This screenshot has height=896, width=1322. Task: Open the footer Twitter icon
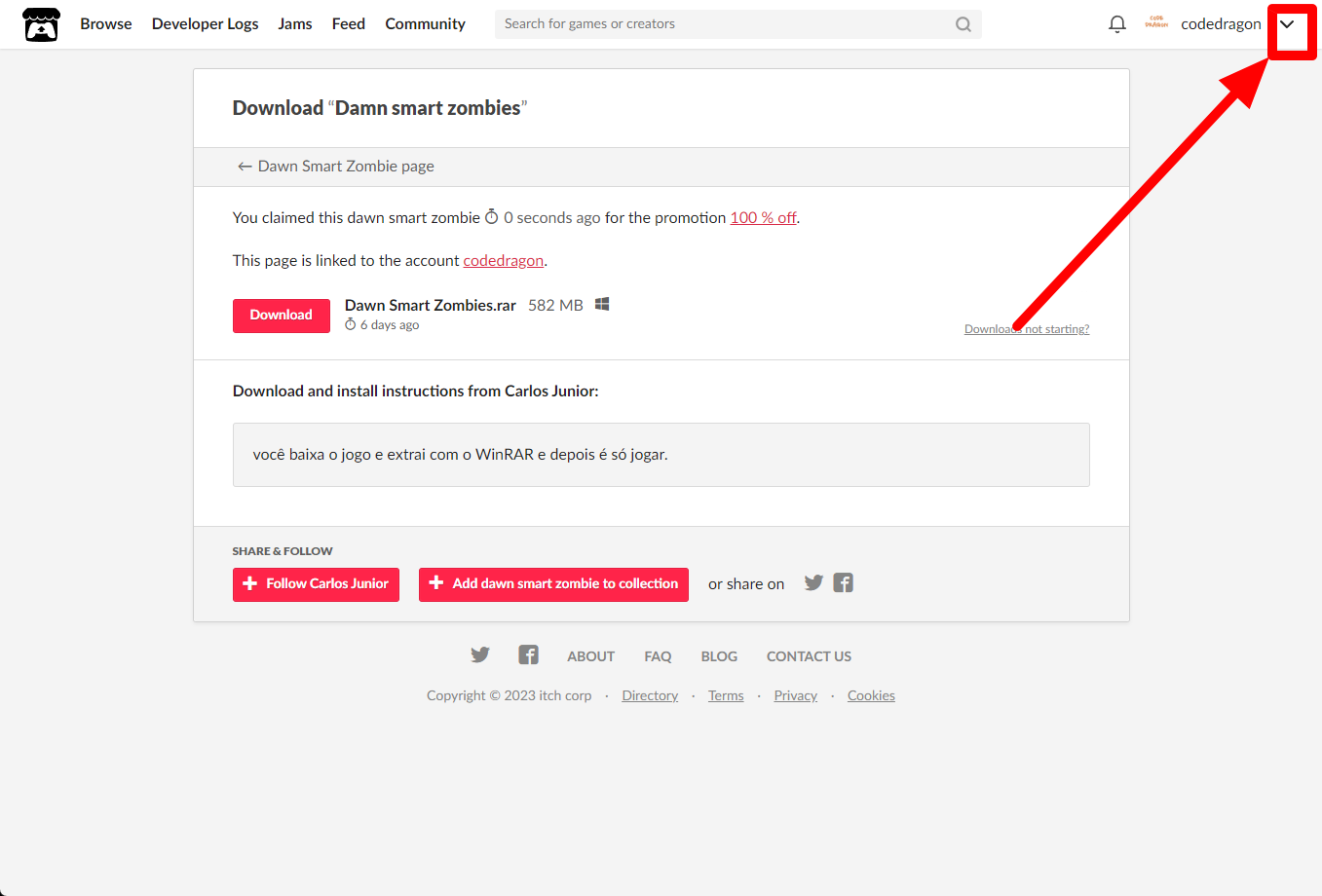pyautogui.click(x=480, y=654)
